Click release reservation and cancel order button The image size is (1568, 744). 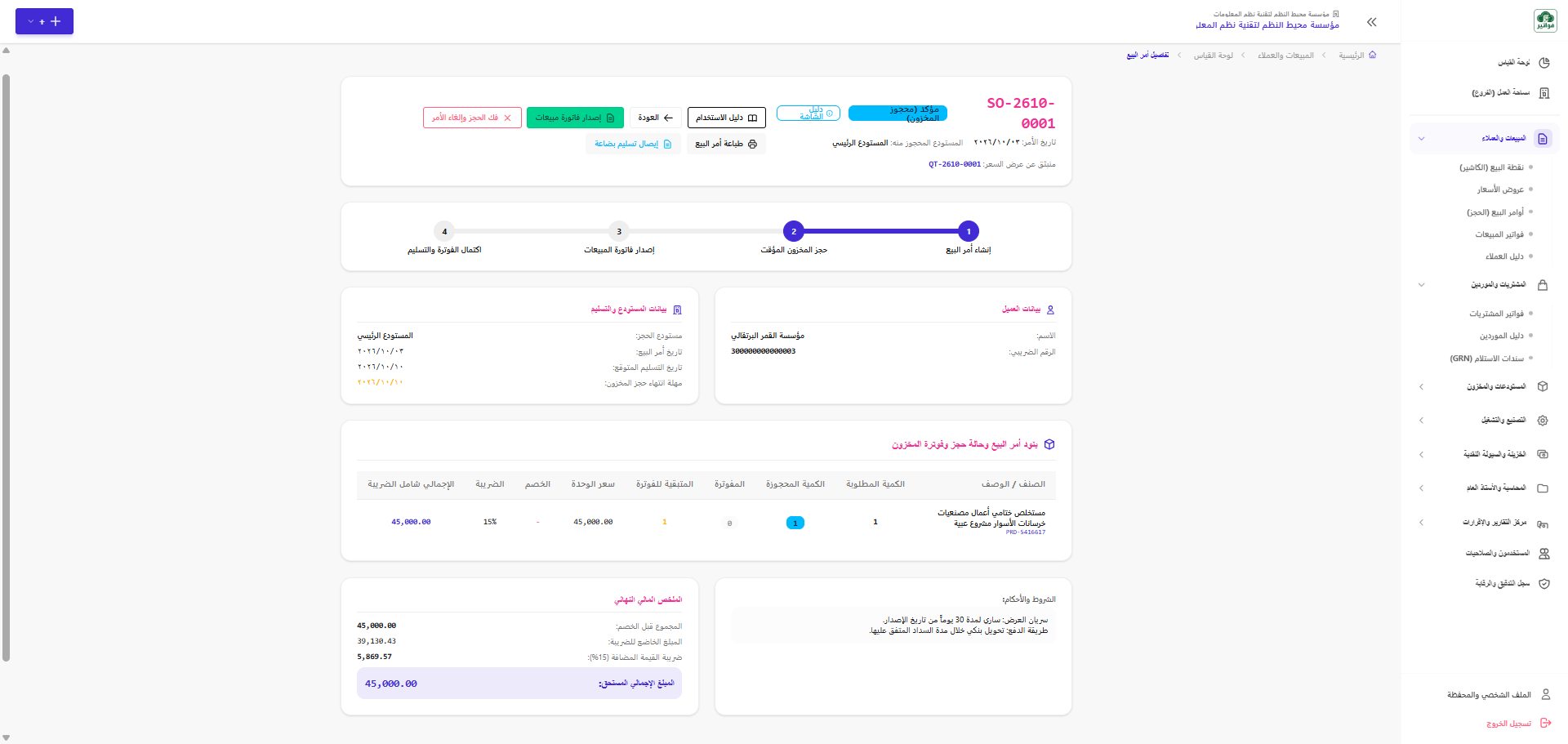472,118
